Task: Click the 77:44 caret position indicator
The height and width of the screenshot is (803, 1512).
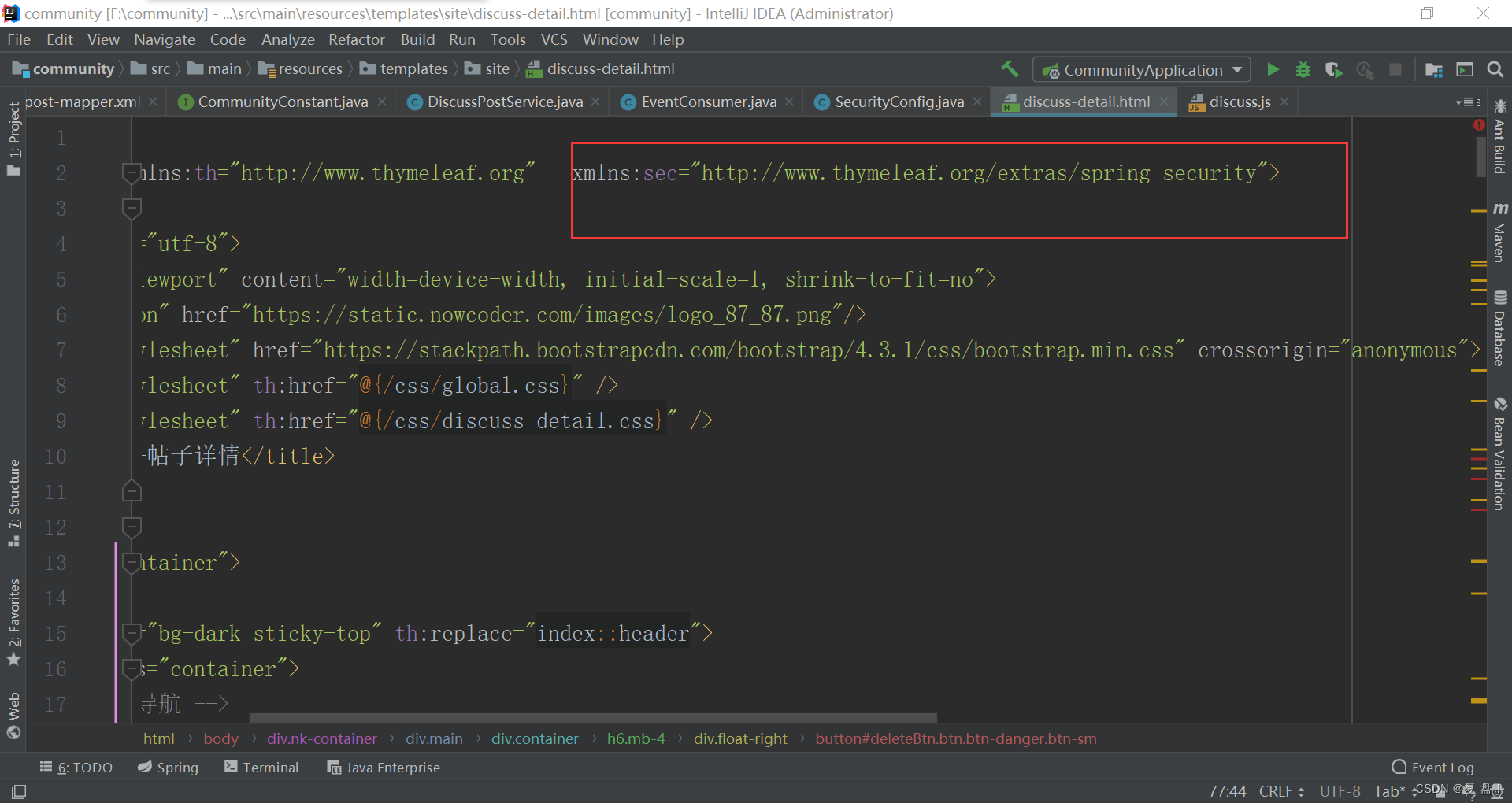Action: point(1227,791)
